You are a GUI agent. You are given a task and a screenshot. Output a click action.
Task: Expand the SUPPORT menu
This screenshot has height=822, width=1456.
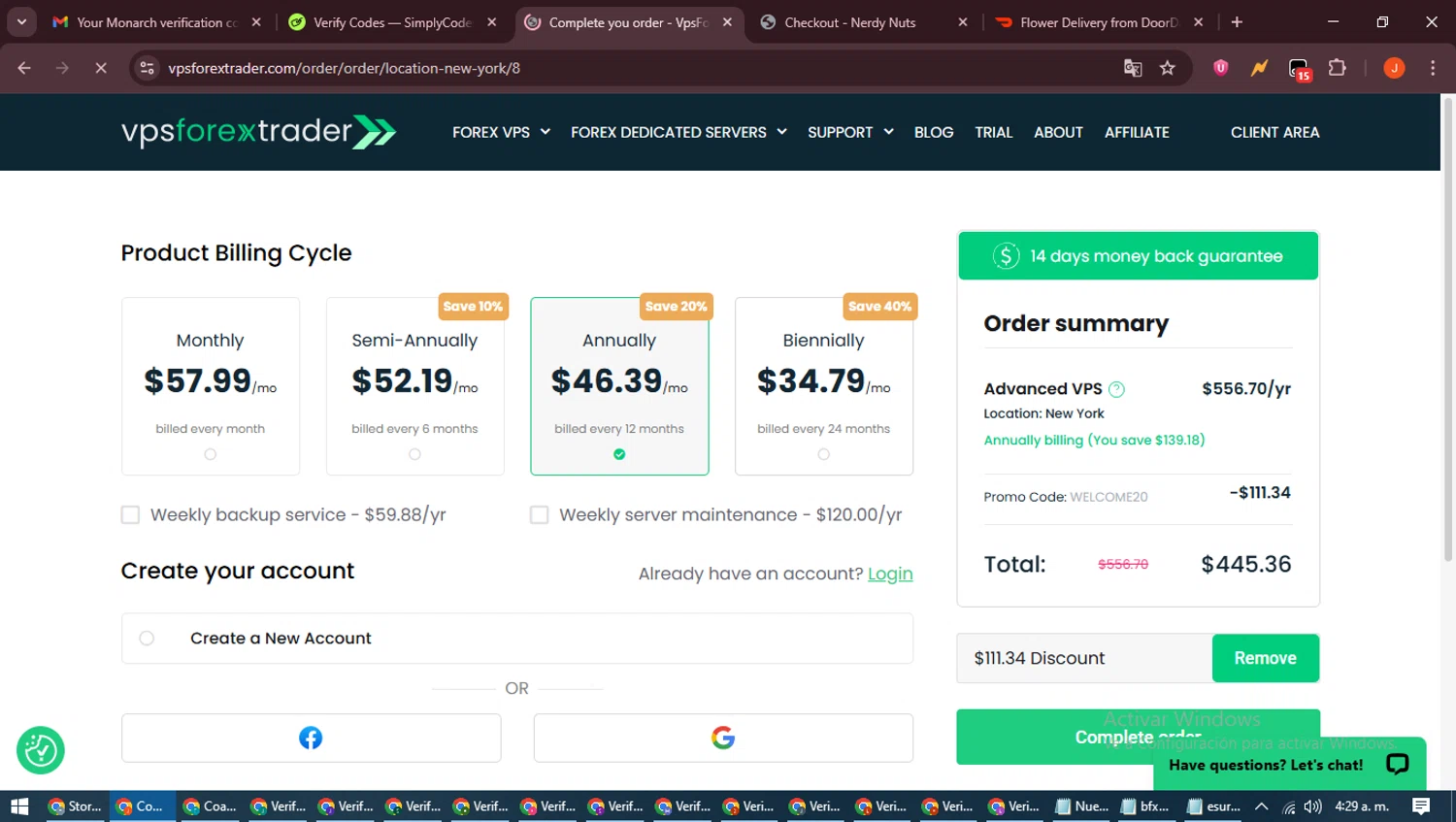[850, 132]
